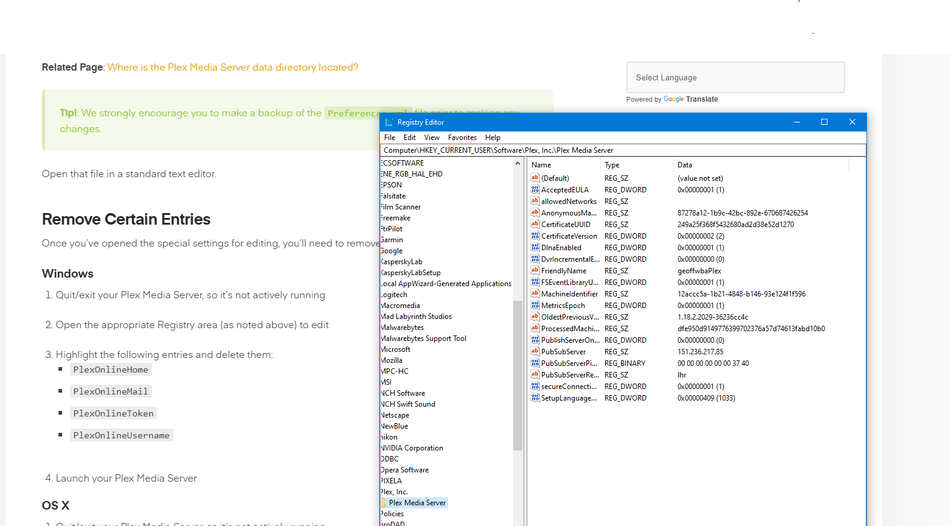This screenshot has width=951, height=526.
Task: Click the 1.18.2.2029-36236cc4c data value
Action: 713,317
